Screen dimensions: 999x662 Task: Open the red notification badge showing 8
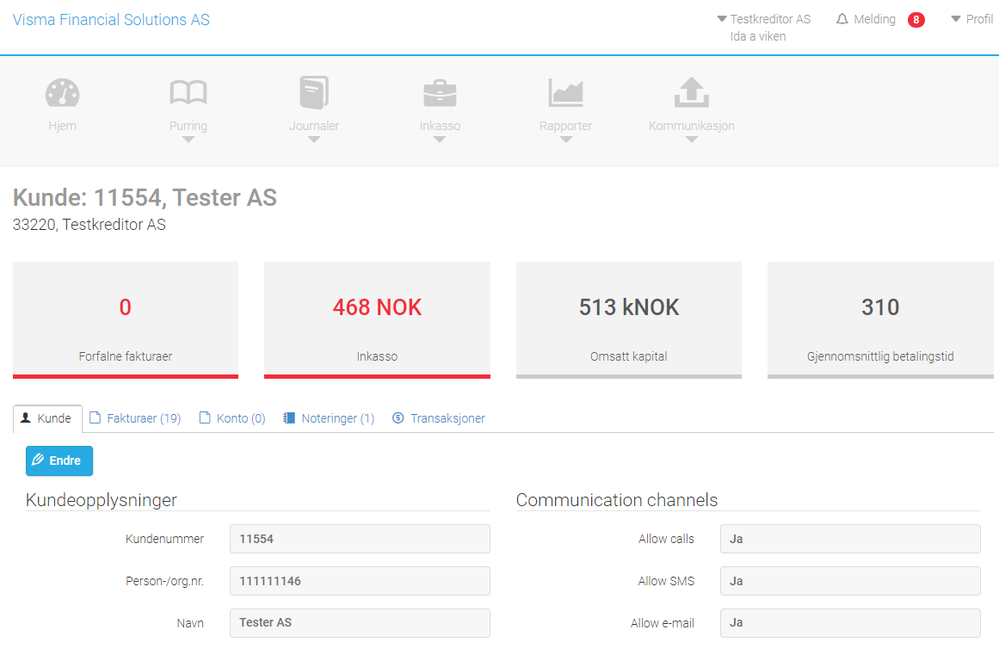point(916,20)
